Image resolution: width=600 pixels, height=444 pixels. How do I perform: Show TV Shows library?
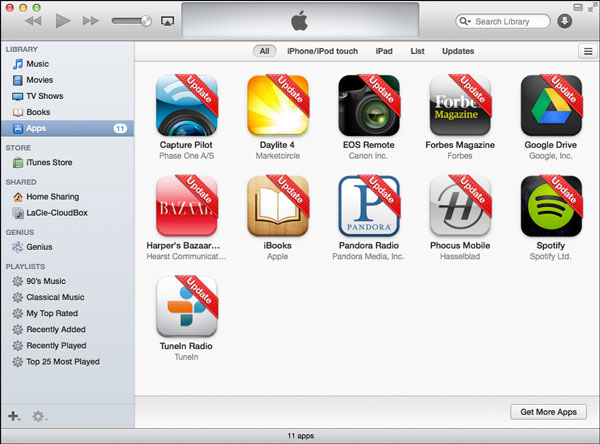click(x=67, y=96)
